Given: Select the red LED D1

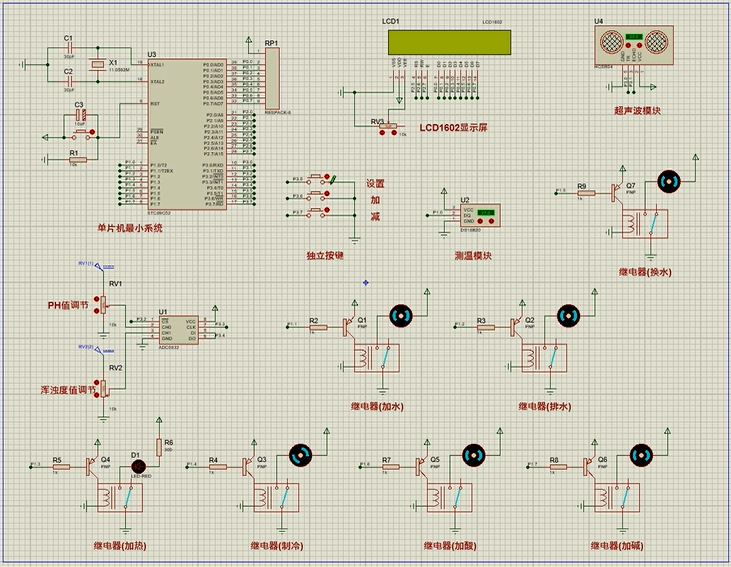Looking at the screenshot, I should pyautogui.click(x=138, y=466).
